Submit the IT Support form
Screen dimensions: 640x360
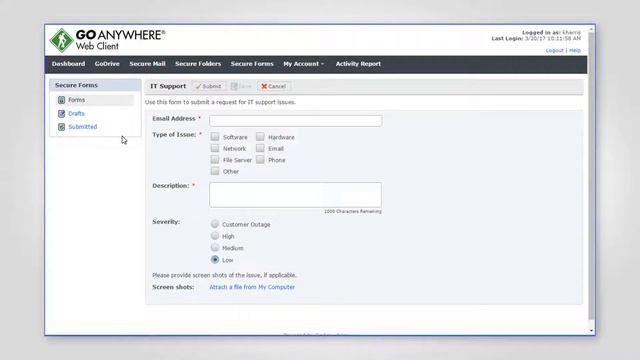point(209,86)
